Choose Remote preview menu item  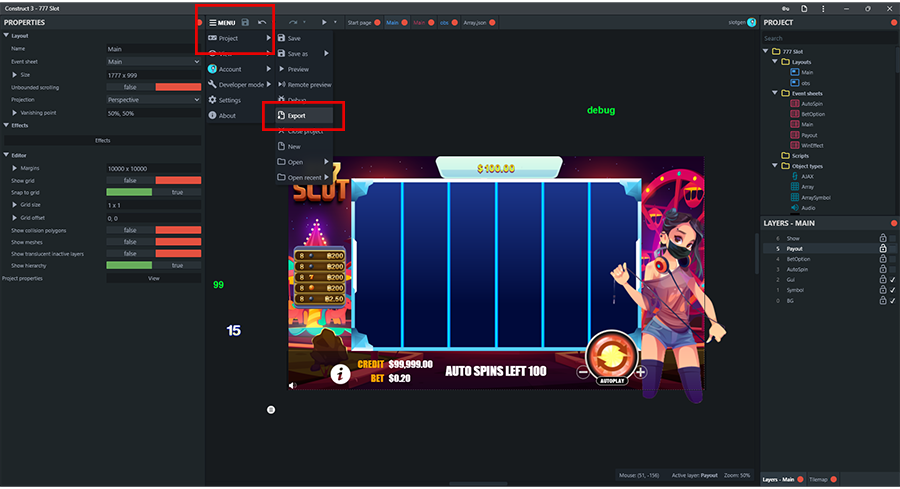[304, 84]
